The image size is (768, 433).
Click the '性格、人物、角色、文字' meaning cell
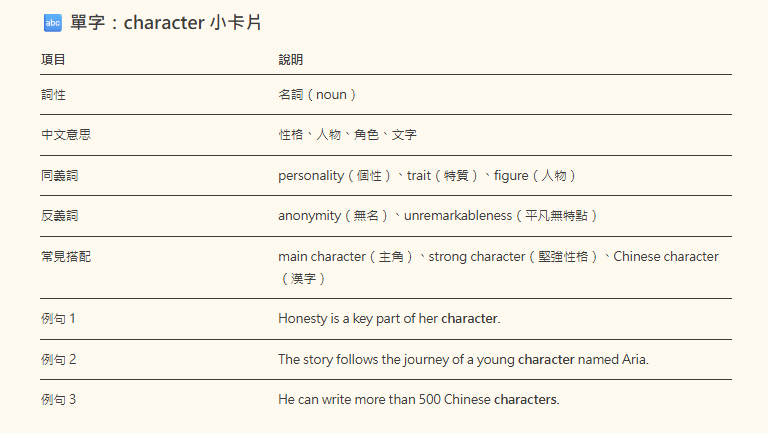pos(347,135)
